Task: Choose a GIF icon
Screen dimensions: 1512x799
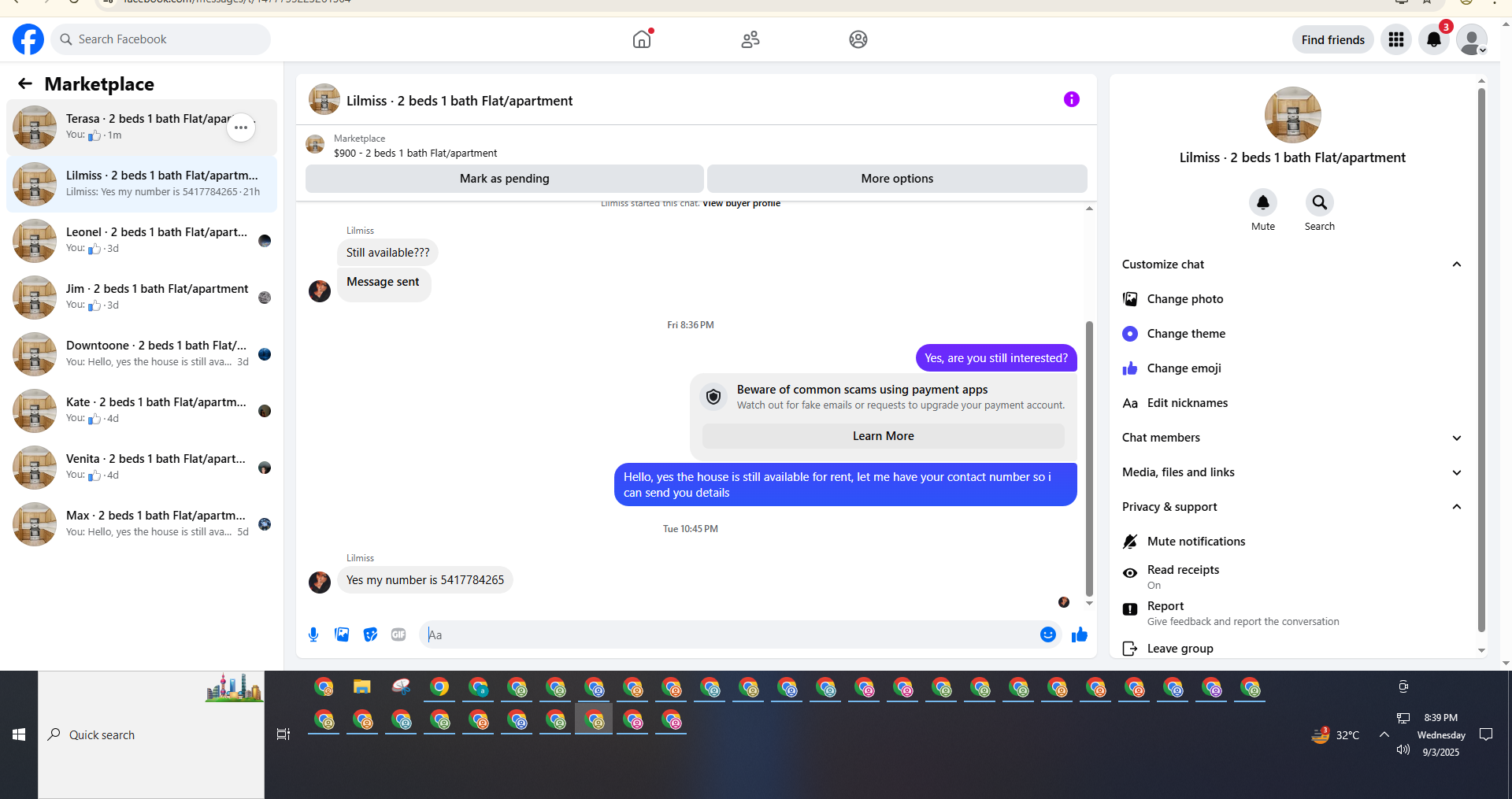Action: [x=398, y=634]
